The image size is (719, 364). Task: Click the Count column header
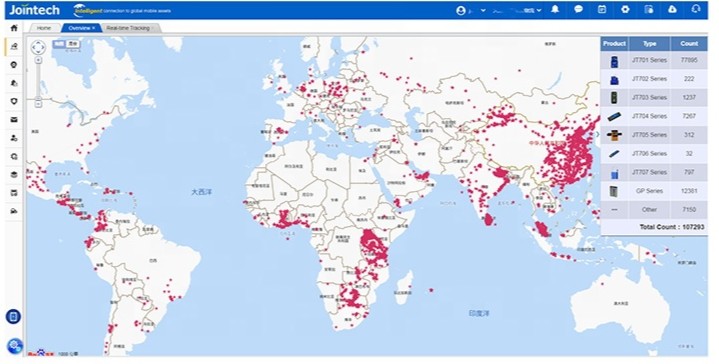[x=689, y=44]
